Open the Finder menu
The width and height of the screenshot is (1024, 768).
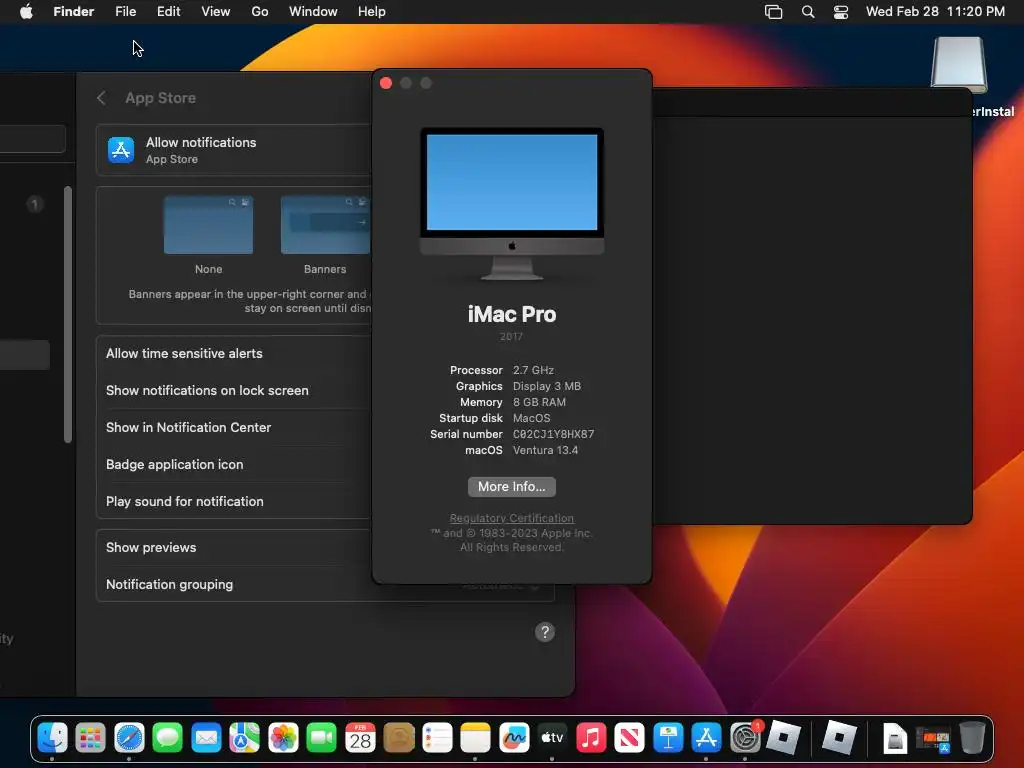point(74,12)
